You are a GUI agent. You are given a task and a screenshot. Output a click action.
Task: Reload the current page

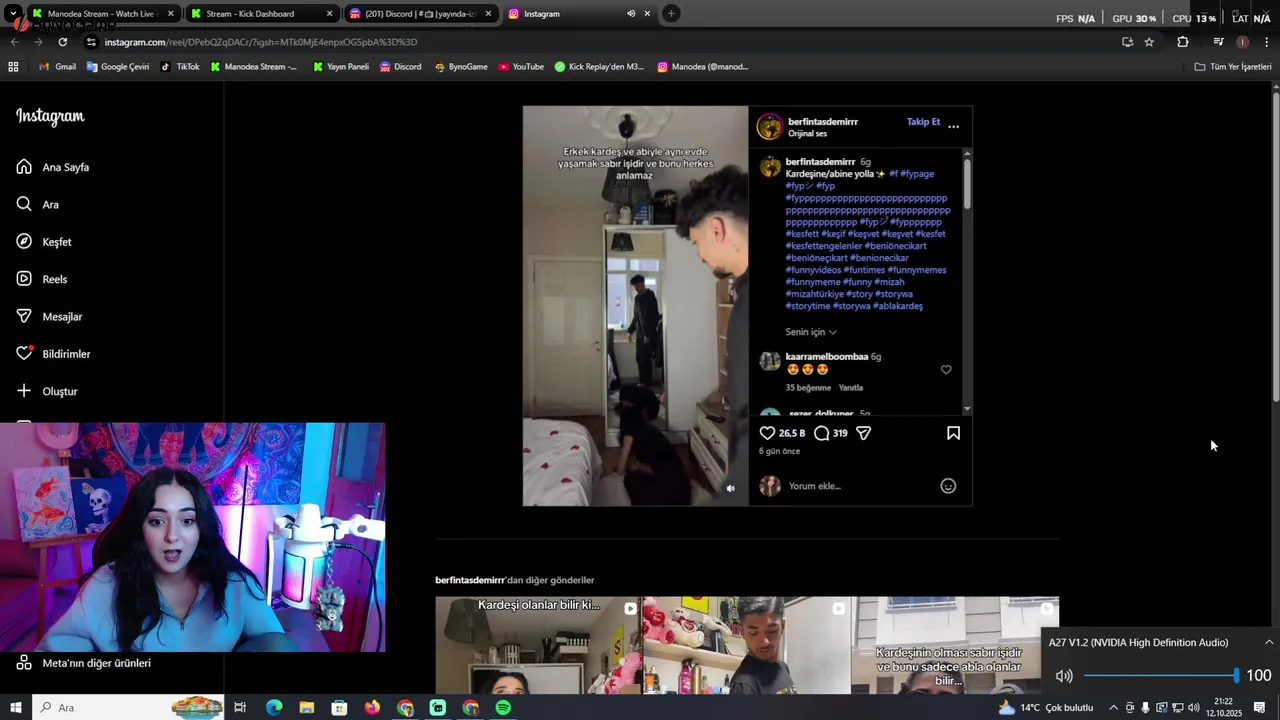63,42
